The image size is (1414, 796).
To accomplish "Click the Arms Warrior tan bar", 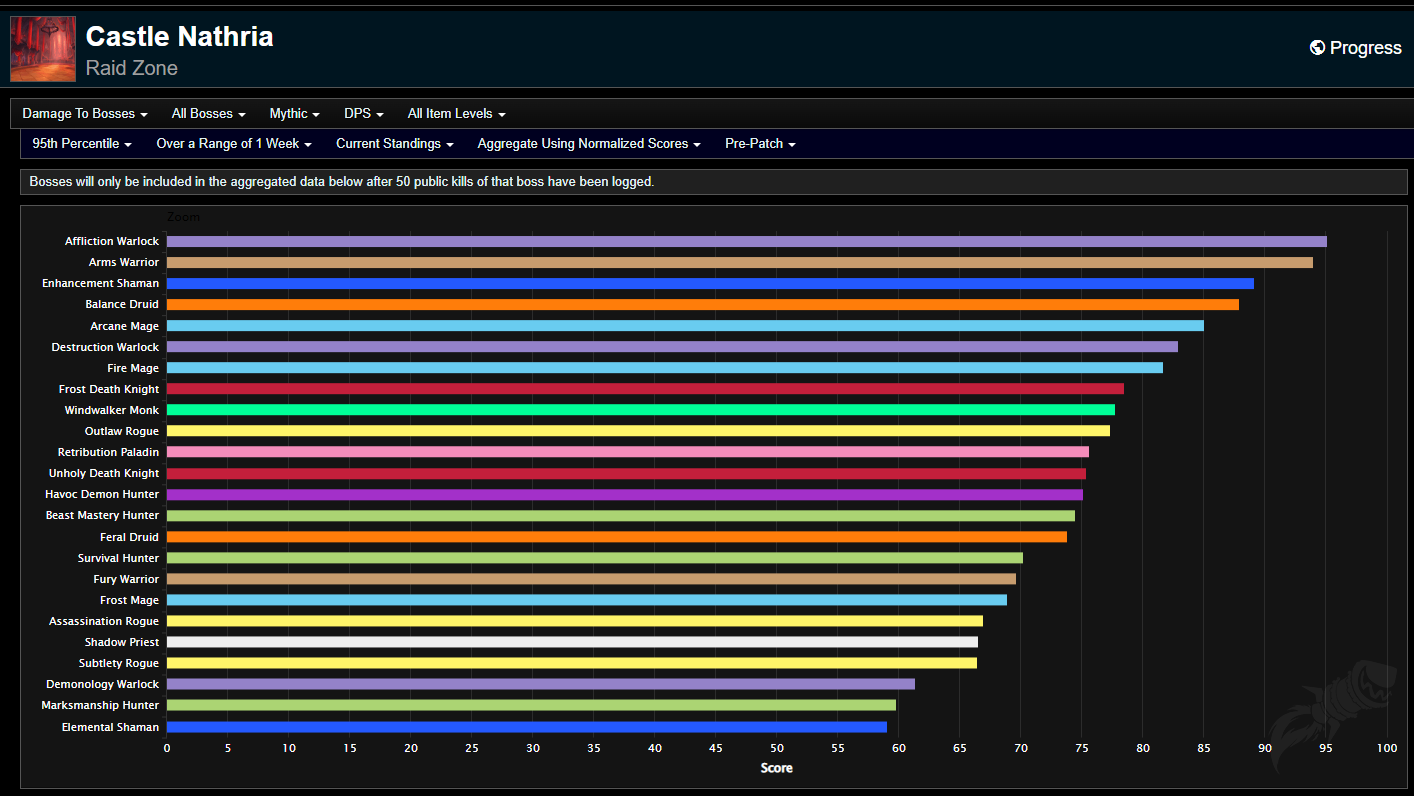I will coord(739,262).
